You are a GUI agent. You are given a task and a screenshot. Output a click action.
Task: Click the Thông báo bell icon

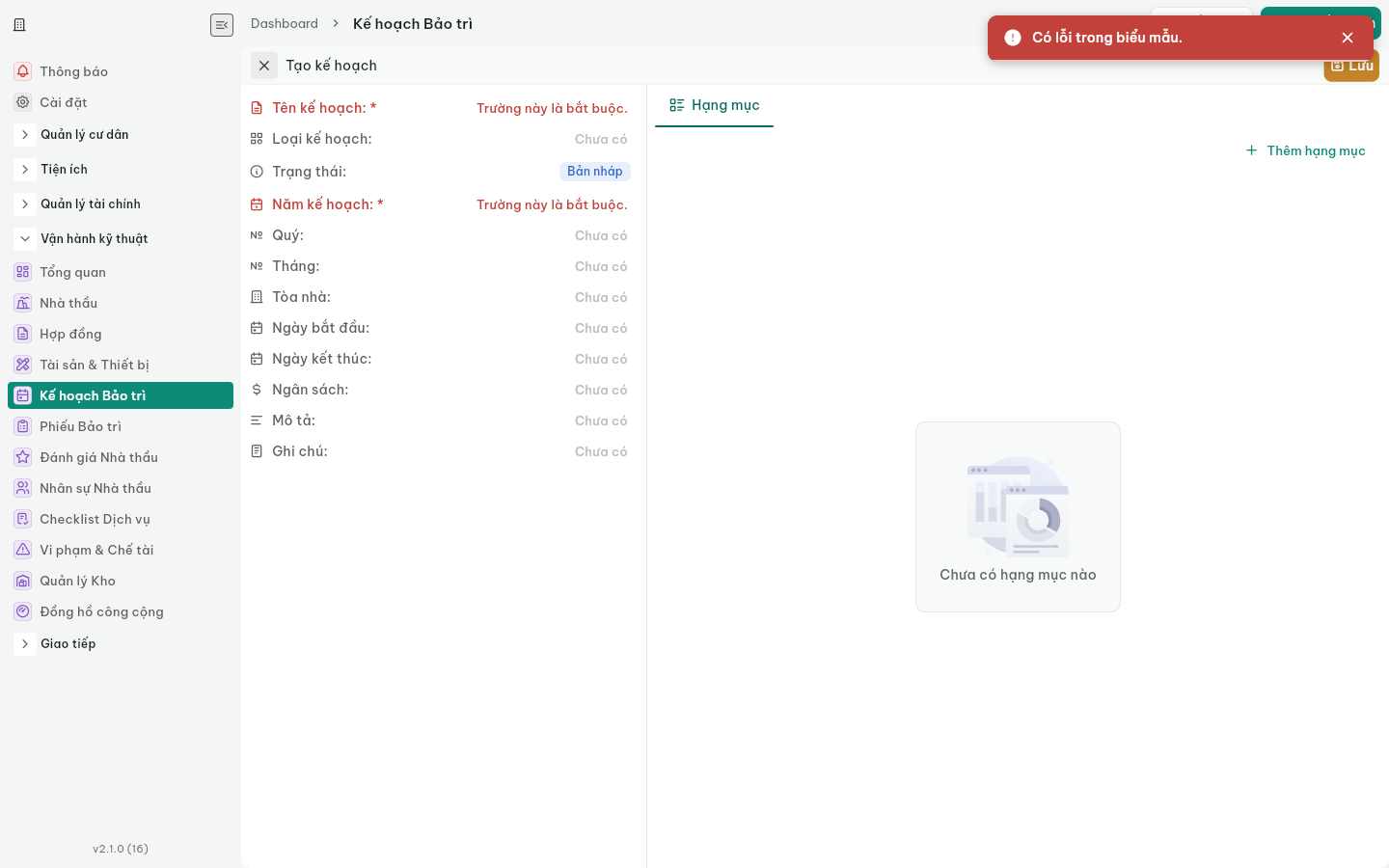23,71
